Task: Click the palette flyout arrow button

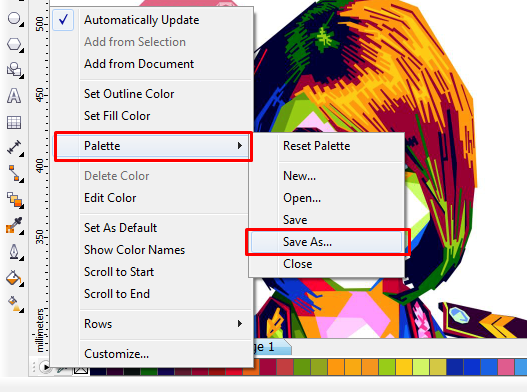Action: [45, 367]
